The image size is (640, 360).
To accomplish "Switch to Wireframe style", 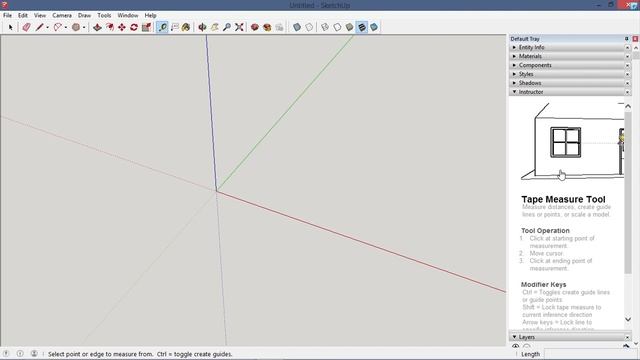I will tap(325, 27).
